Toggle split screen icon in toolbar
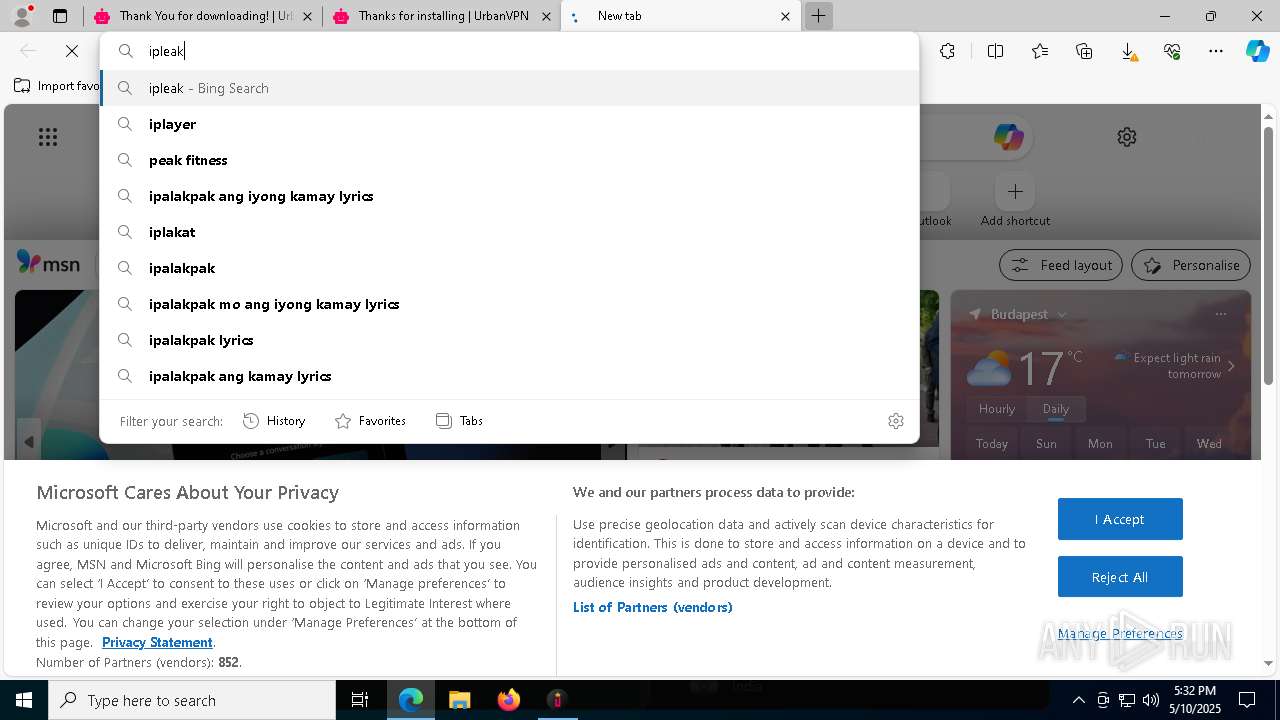 point(995,51)
